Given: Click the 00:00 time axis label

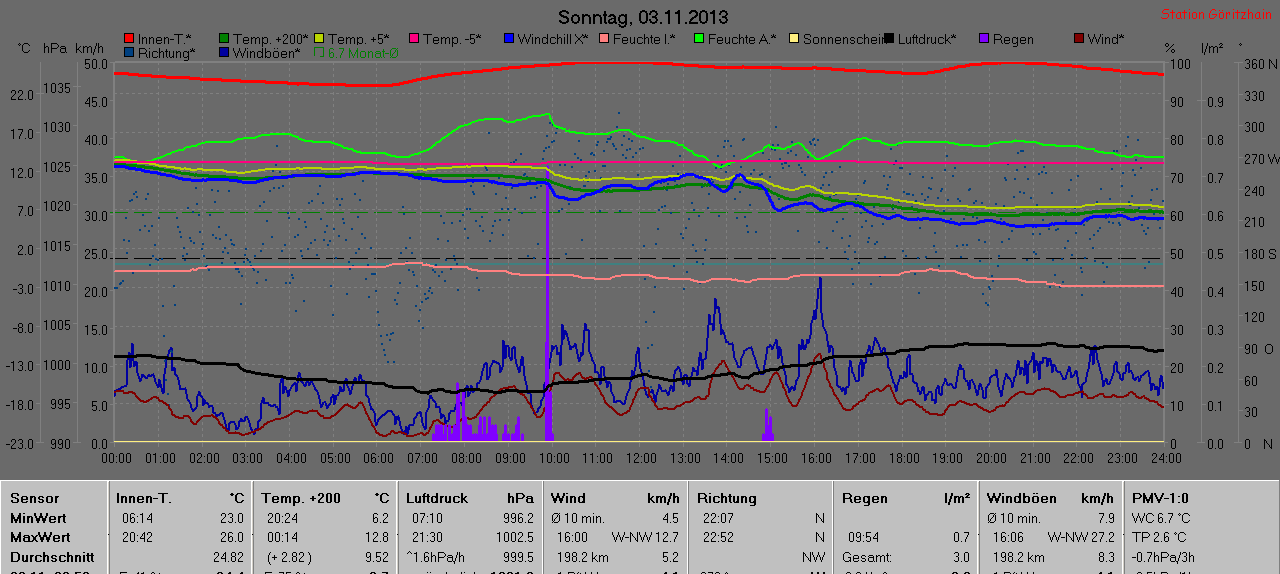Looking at the screenshot, I should click(117, 457).
